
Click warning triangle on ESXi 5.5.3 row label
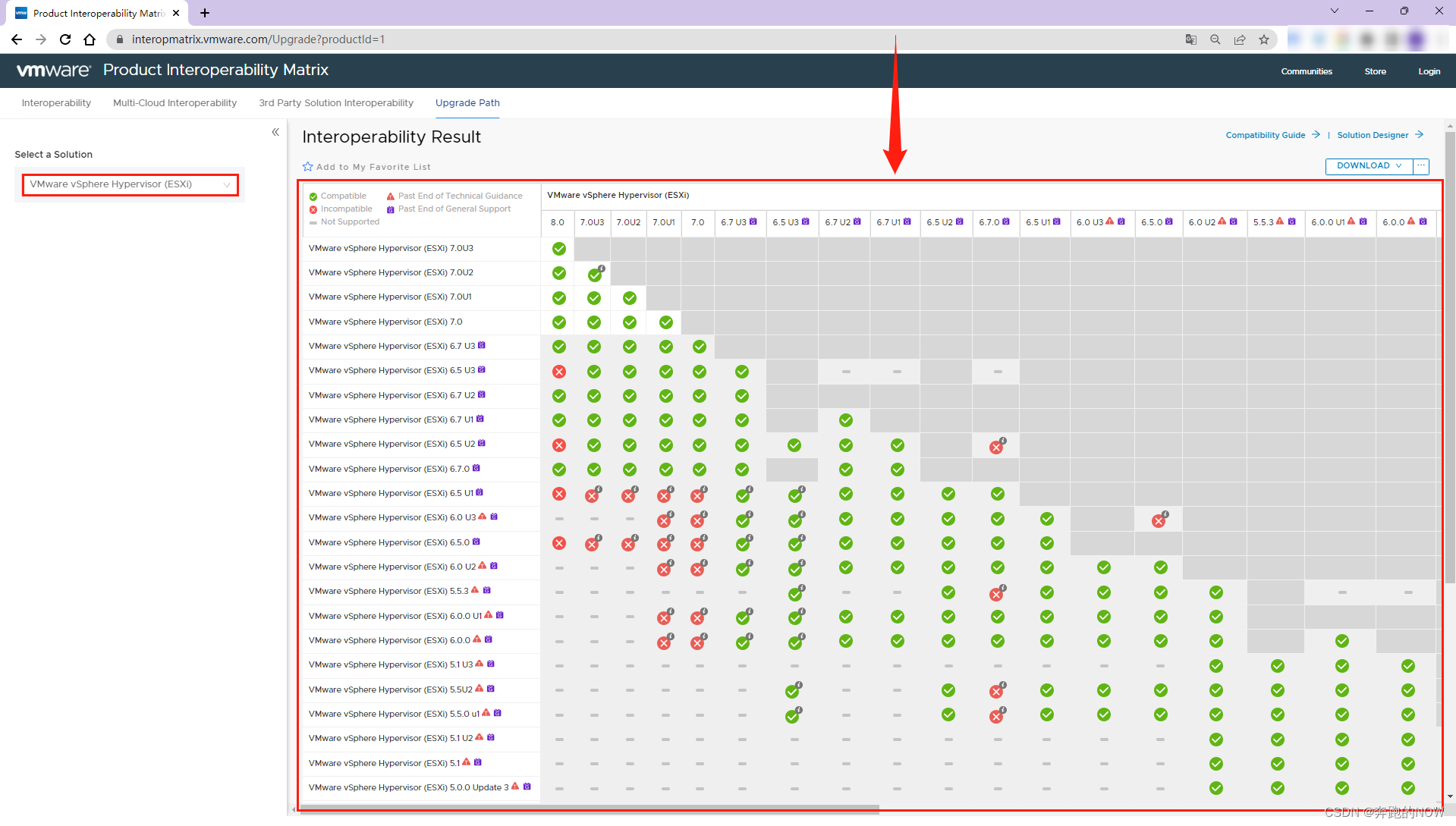pos(475,590)
